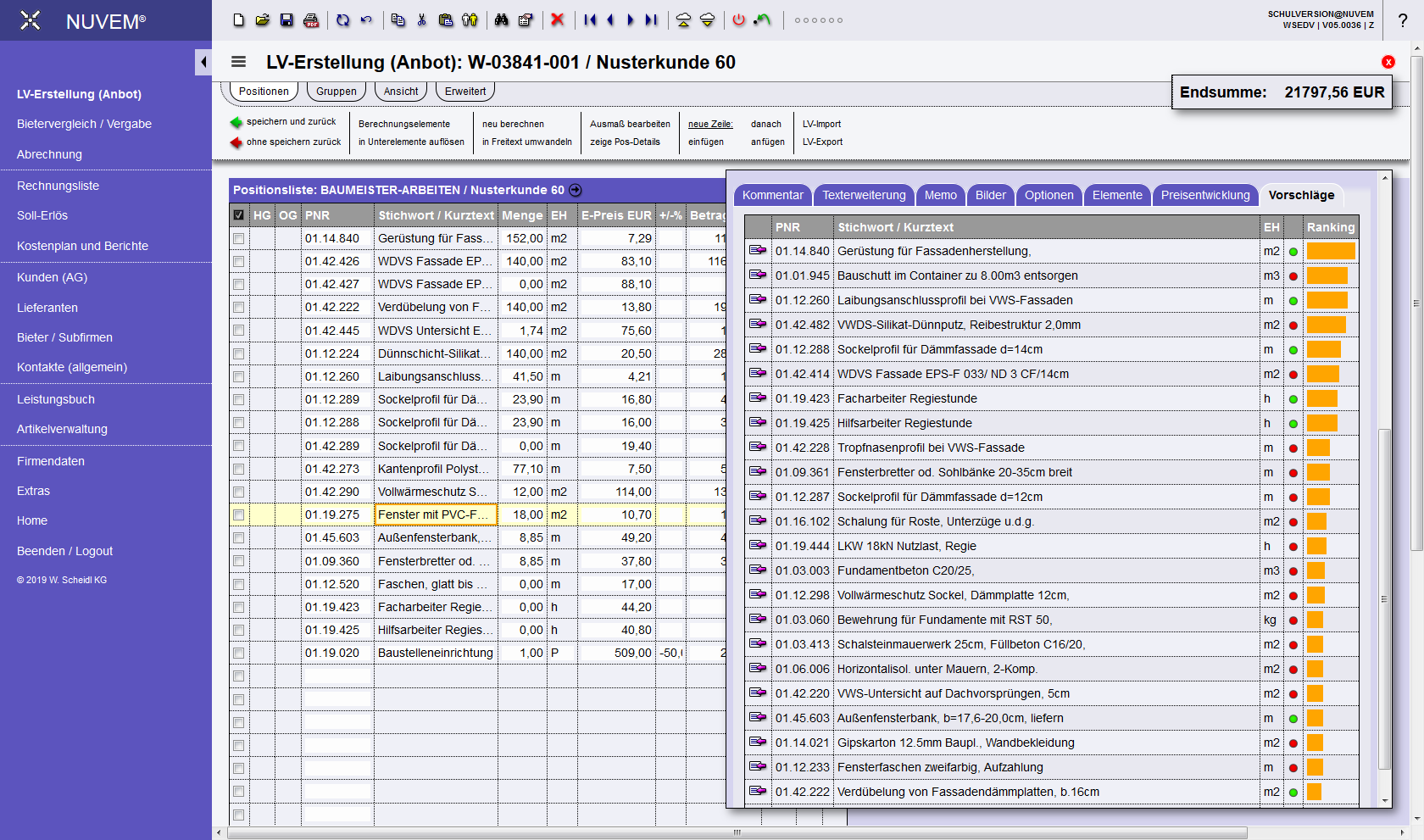
Task: Click ranking bar of 01.14.840 suggestion
Action: (x=1331, y=251)
